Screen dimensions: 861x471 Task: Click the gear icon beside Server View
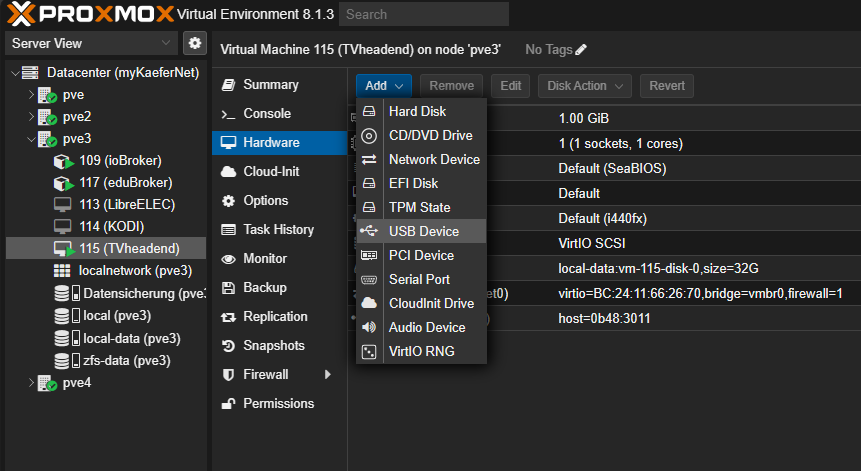(194, 44)
